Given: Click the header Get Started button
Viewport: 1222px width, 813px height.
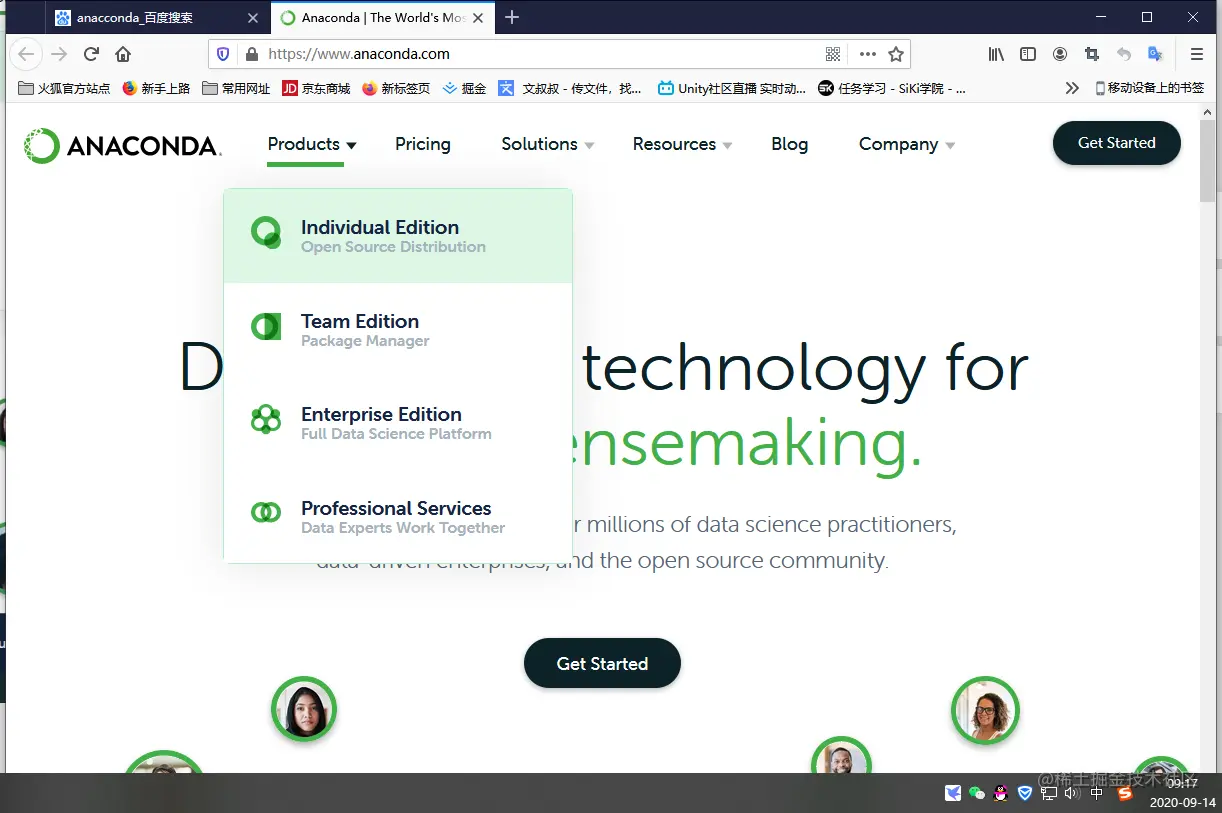Looking at the screenshot, I should tap(1117, 143).
